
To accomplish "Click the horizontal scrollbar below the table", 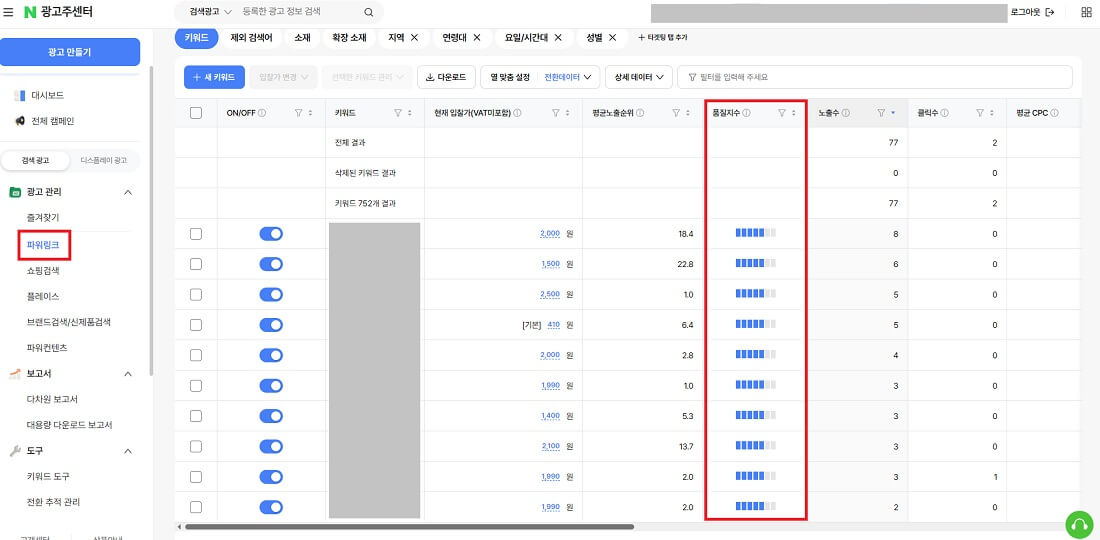I will [x=409, y=527].
